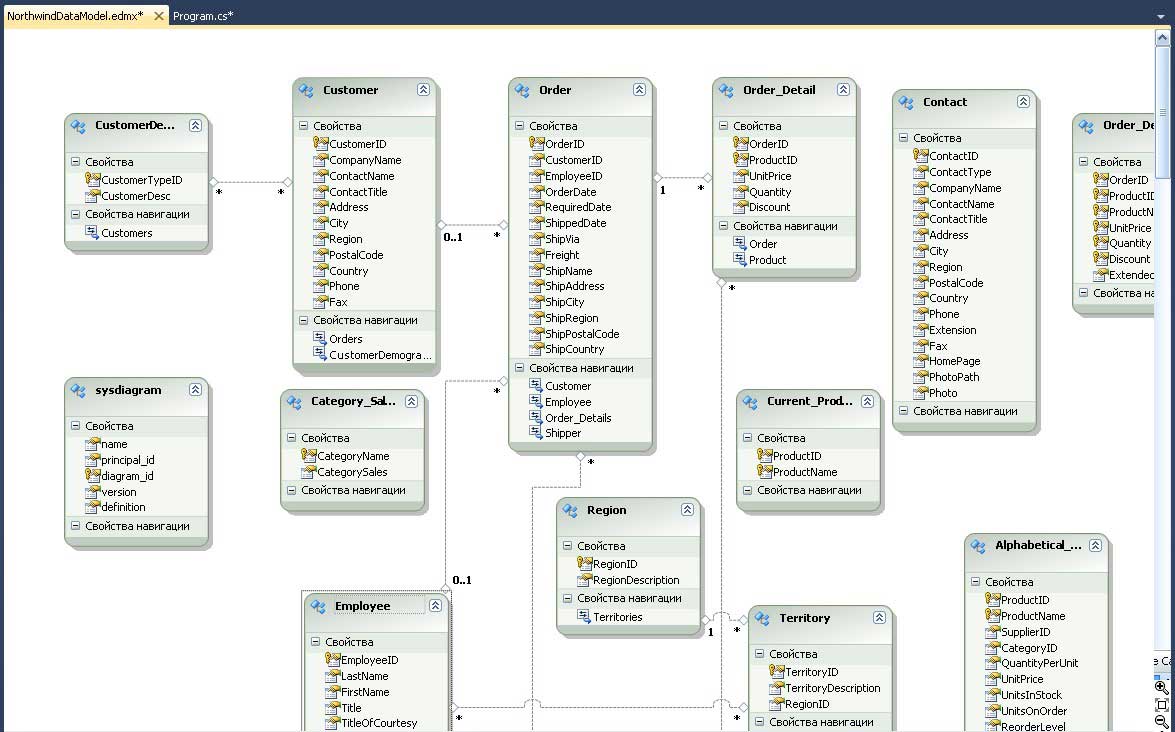Collapse Order navigation properties section

point(519,368)
